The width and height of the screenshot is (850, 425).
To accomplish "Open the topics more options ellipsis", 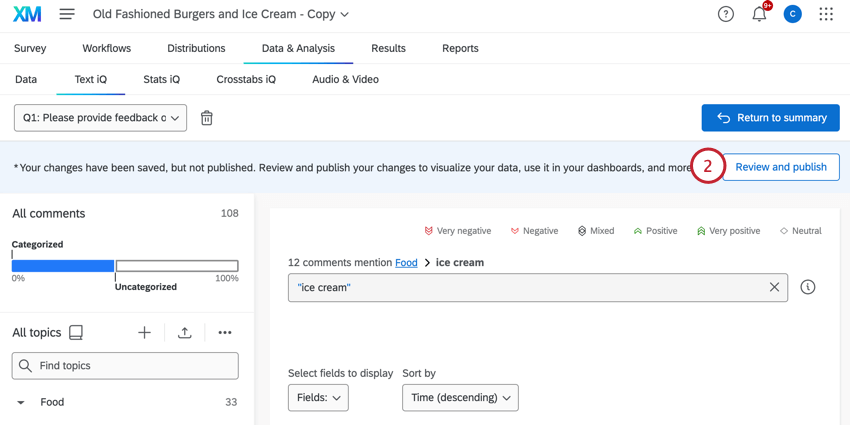I will [225, 333].
